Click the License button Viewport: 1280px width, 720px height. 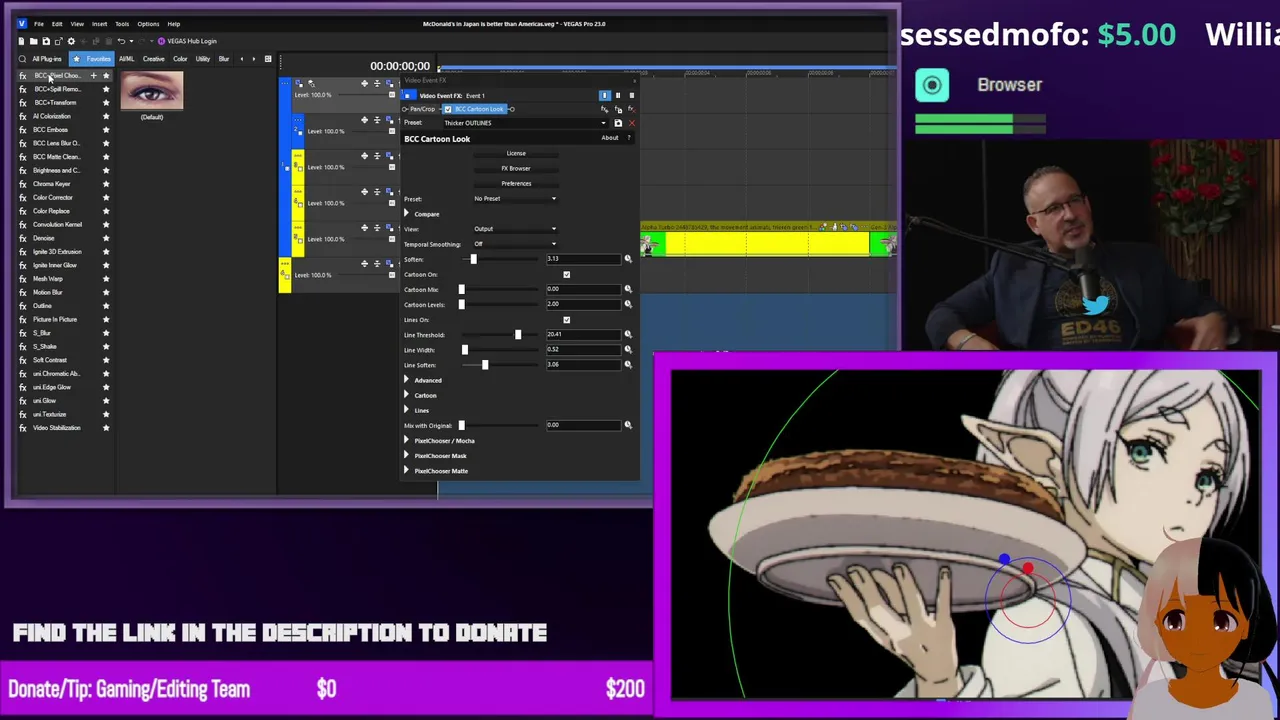(x=516, y=153)
